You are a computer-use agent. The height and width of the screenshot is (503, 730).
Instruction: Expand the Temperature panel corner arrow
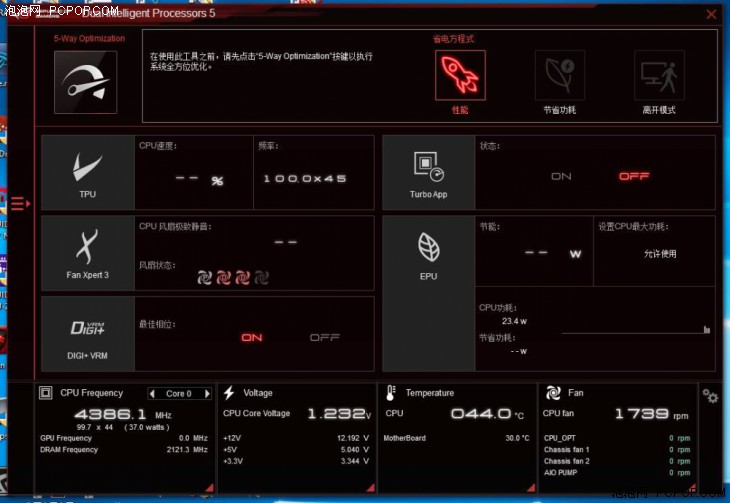(531, 488)
